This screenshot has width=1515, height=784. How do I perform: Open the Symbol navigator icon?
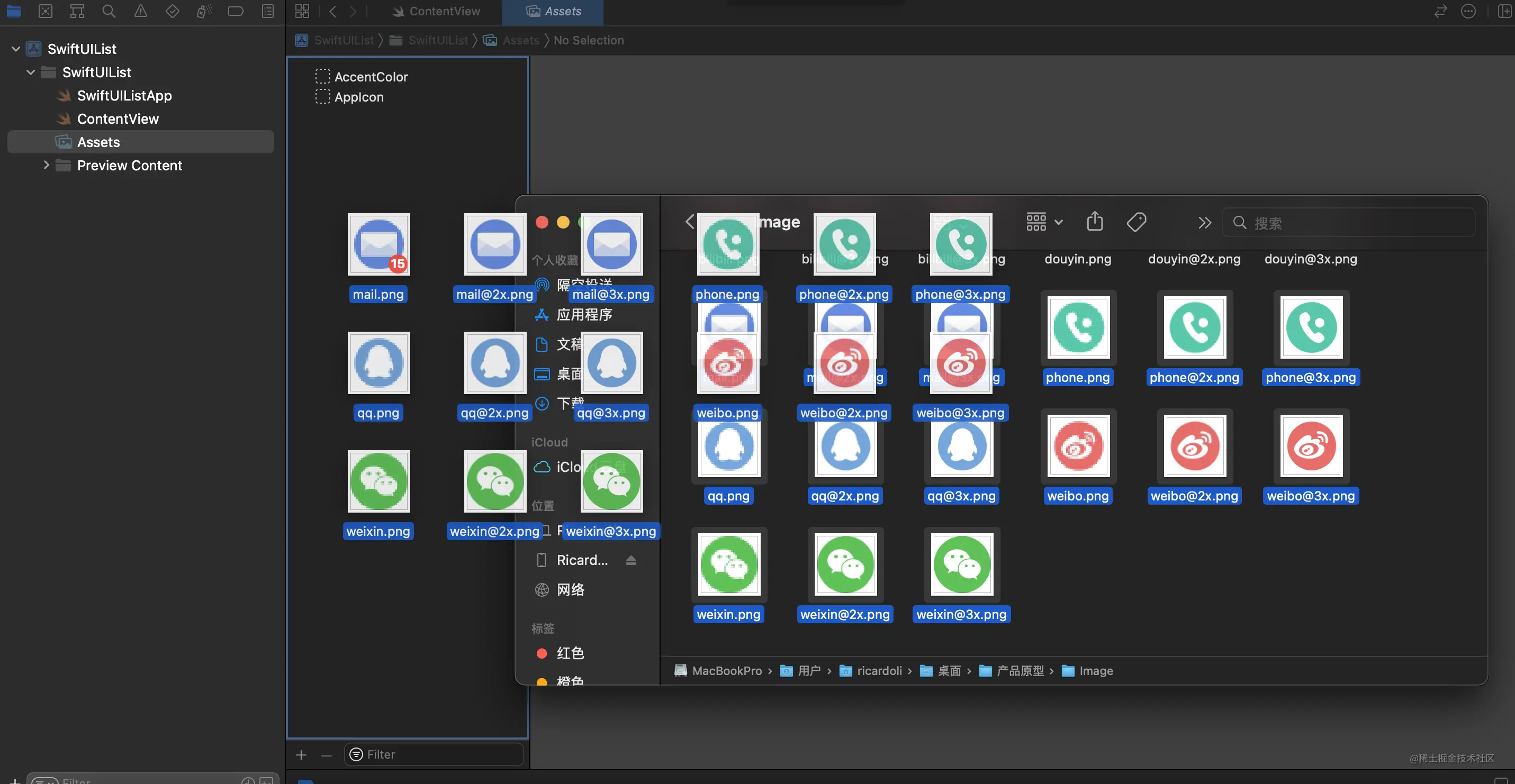[x=77, y=11]
